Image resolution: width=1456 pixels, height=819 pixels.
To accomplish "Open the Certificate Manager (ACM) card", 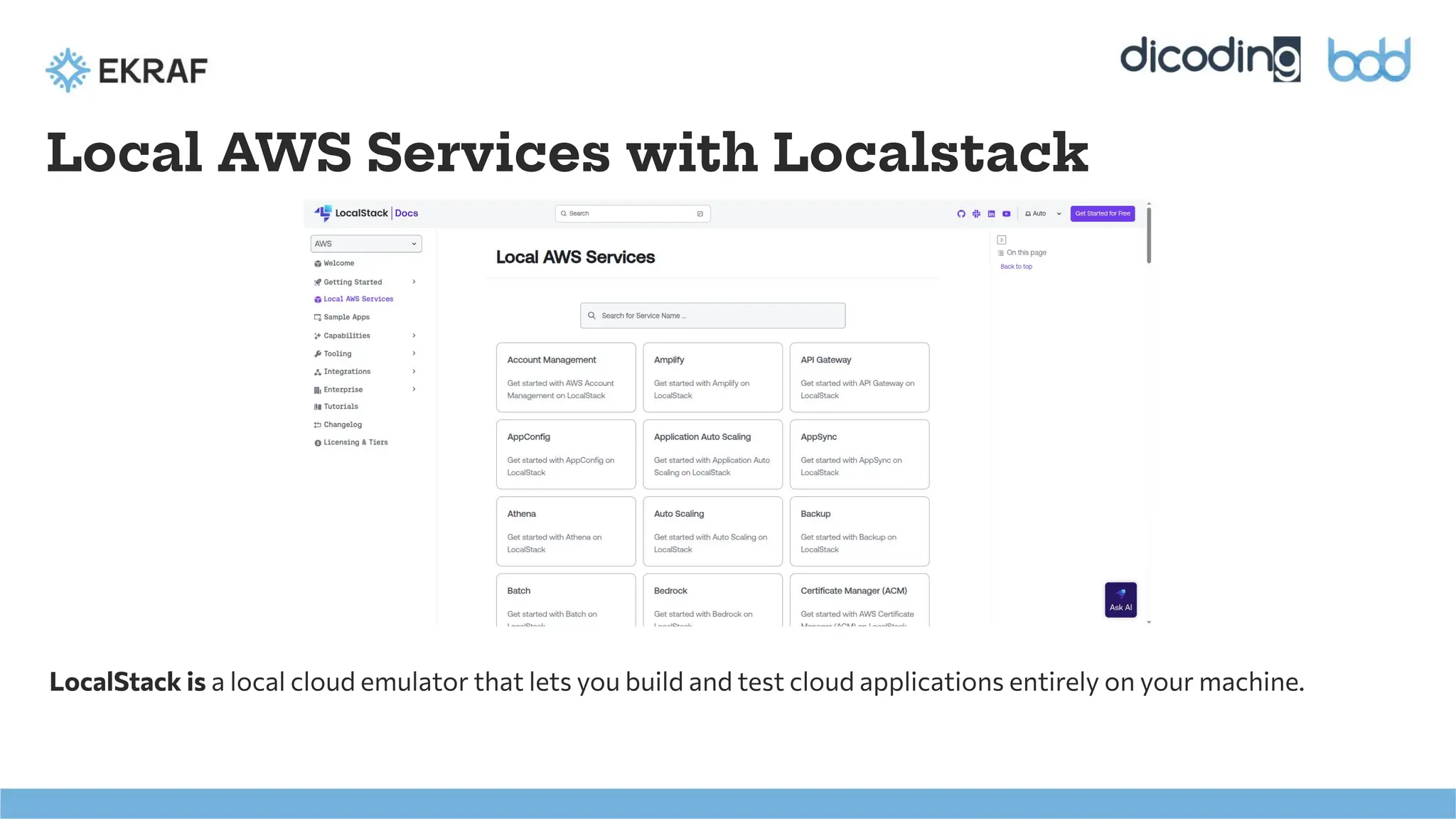I will click(x=860, y=600).
